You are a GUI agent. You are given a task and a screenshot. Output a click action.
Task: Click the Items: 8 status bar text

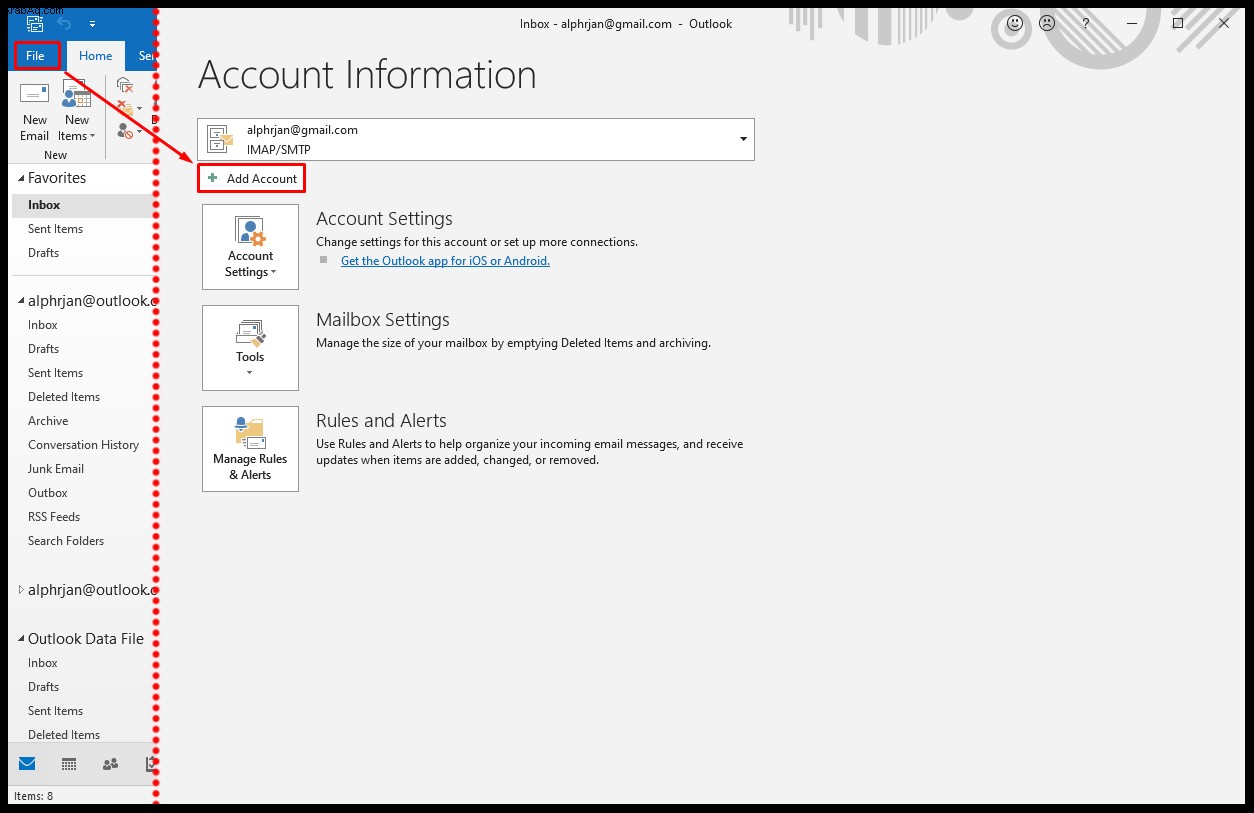pyautogui.click(x=34, y=796)
